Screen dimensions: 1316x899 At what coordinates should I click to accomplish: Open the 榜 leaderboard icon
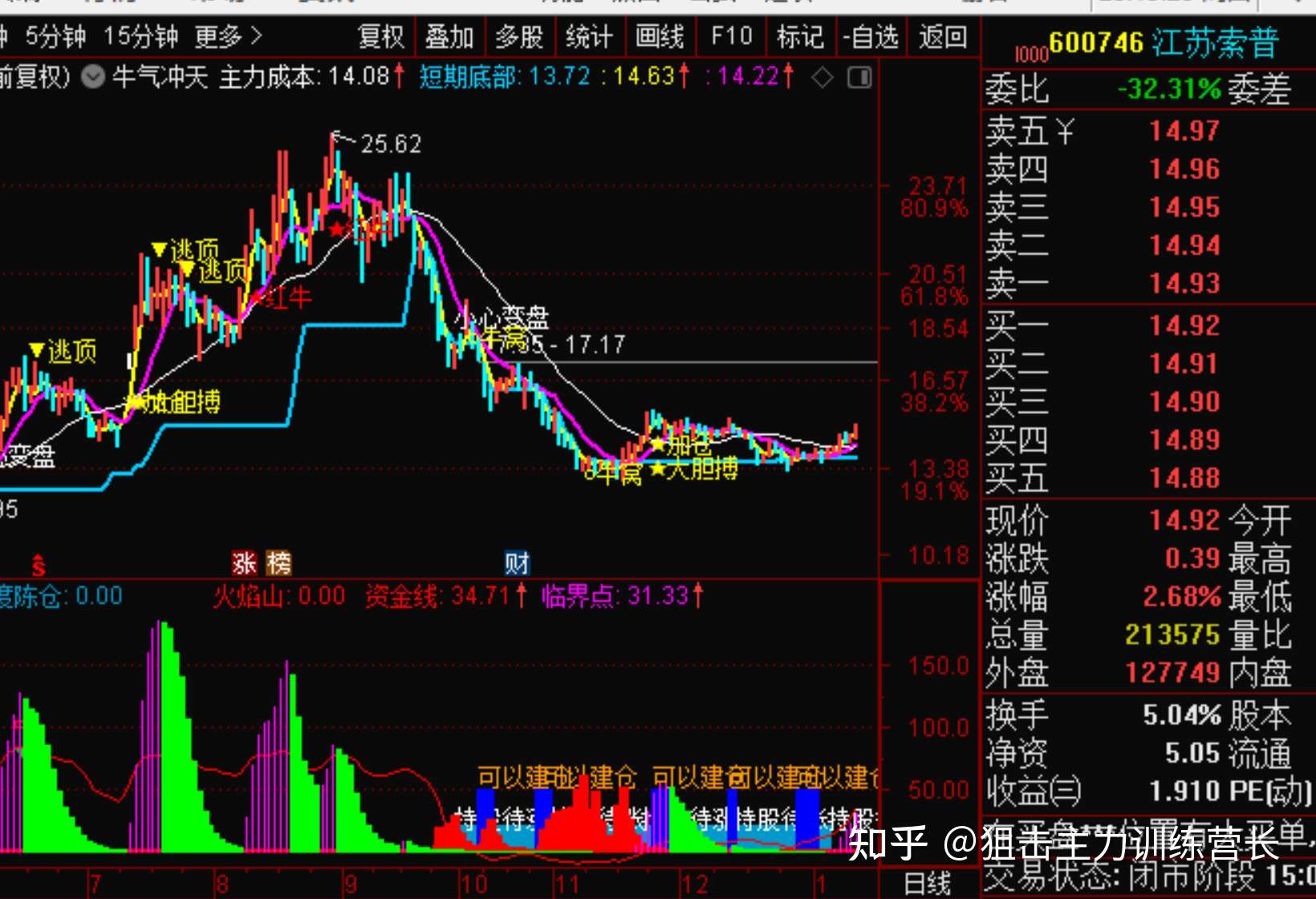point(278,563)
